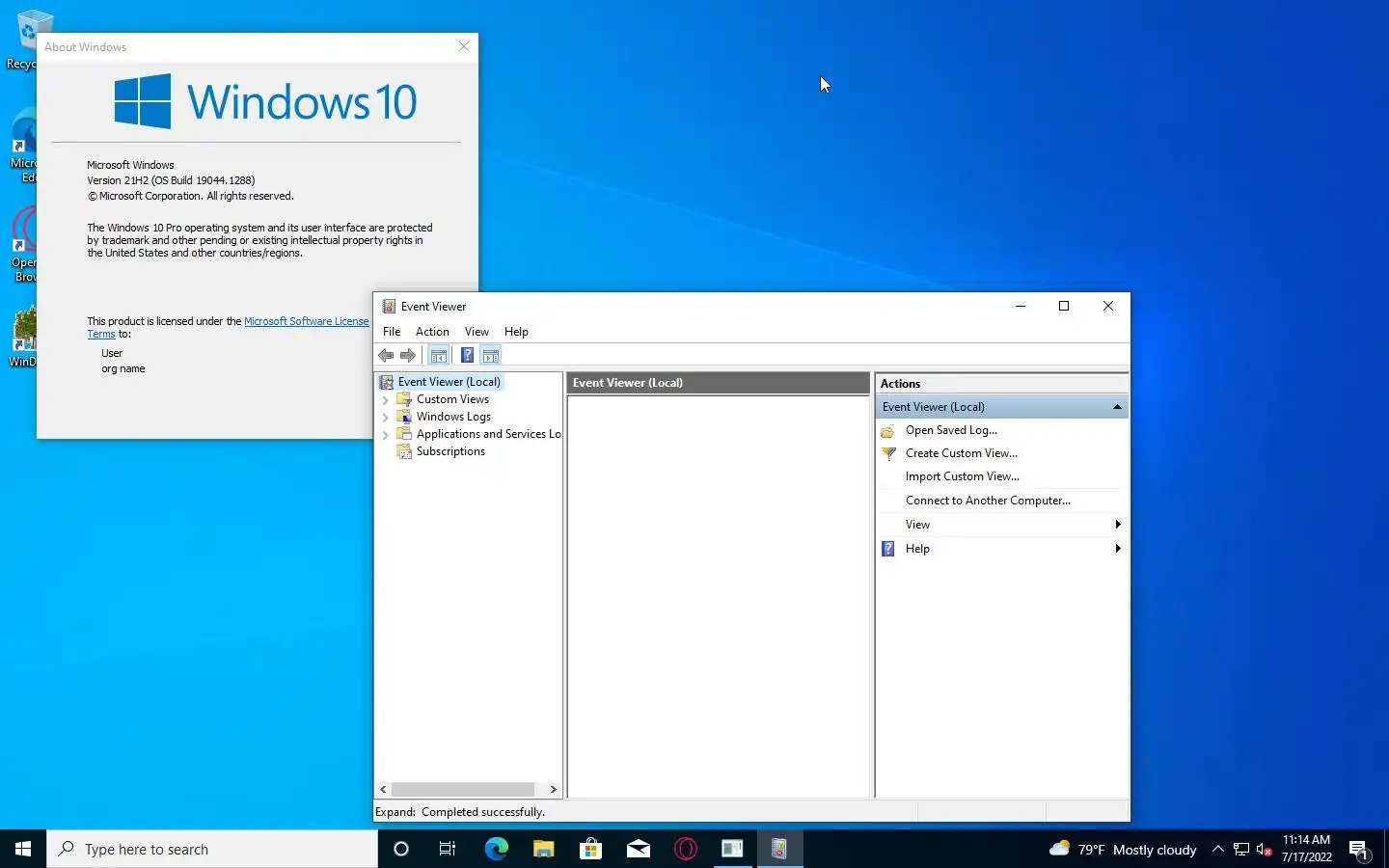Screen dimensions: 1389x868
Task: Click Create Custom View... action
Action: tap(961, 453)
